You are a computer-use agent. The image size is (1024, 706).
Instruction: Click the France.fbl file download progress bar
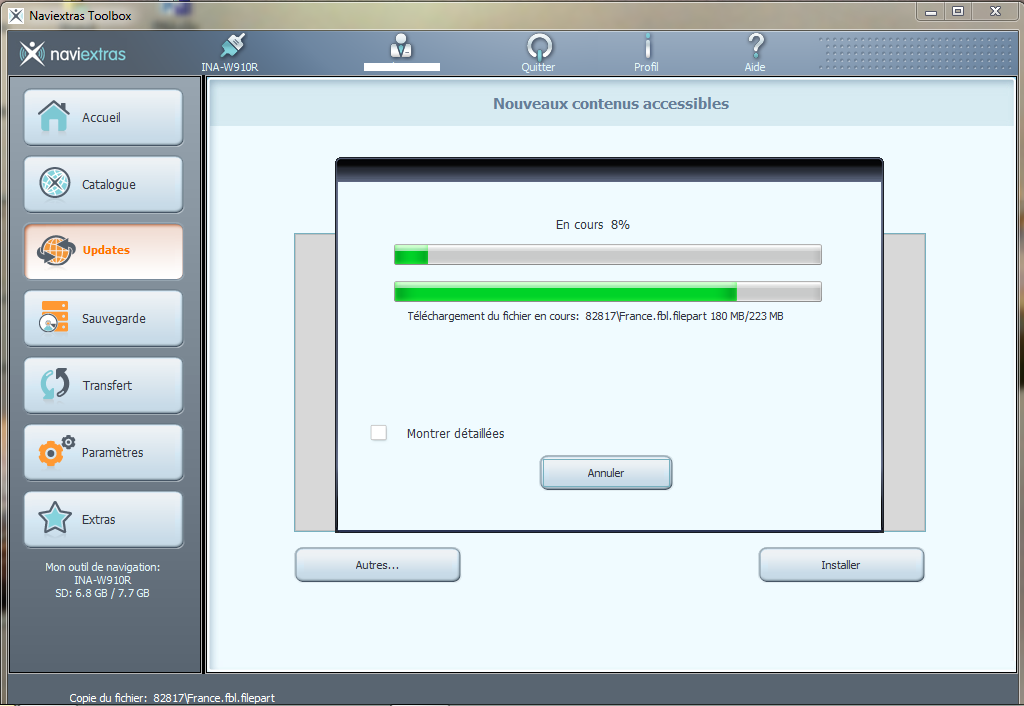pos(607,292)
